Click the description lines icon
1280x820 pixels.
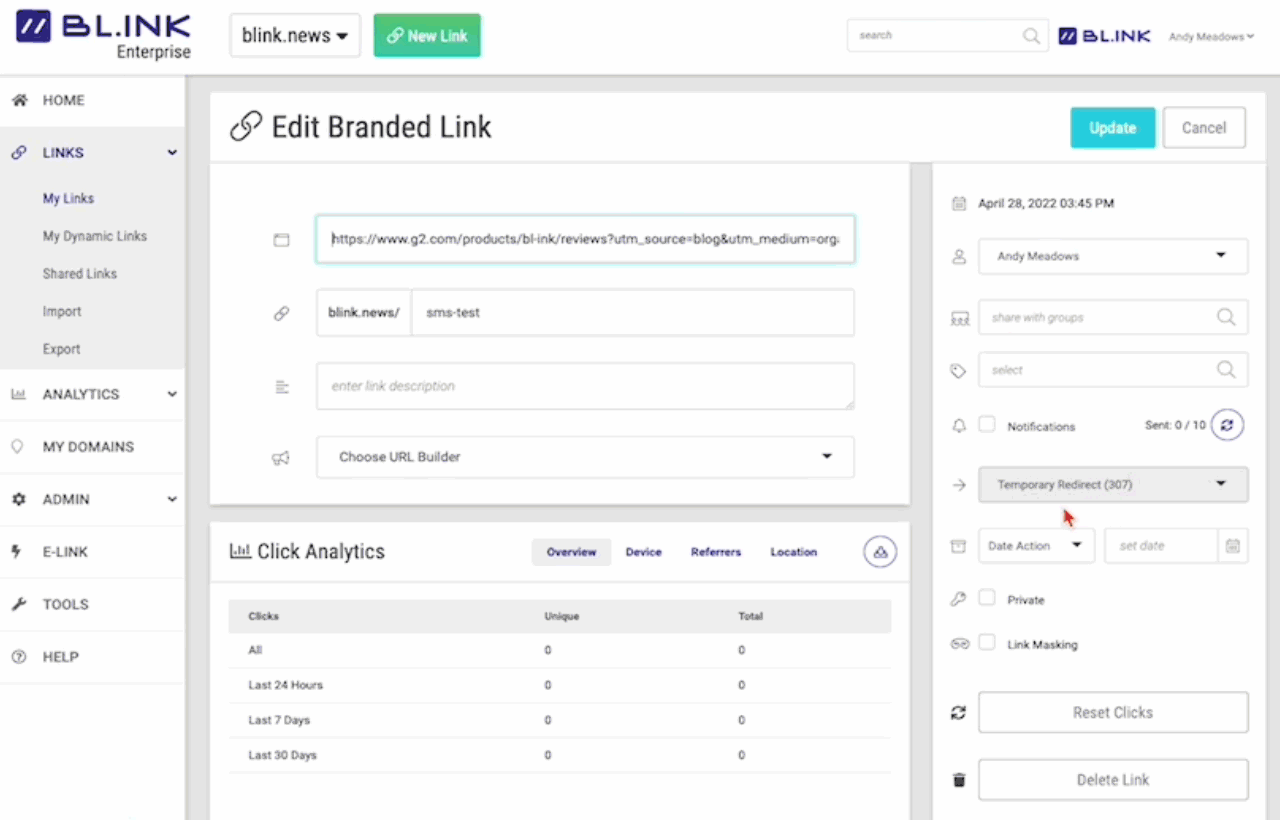281,386
